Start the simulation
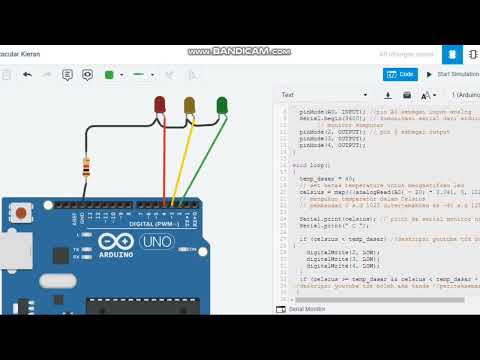Viewport: 480px width, 360px height. point(453,74)
